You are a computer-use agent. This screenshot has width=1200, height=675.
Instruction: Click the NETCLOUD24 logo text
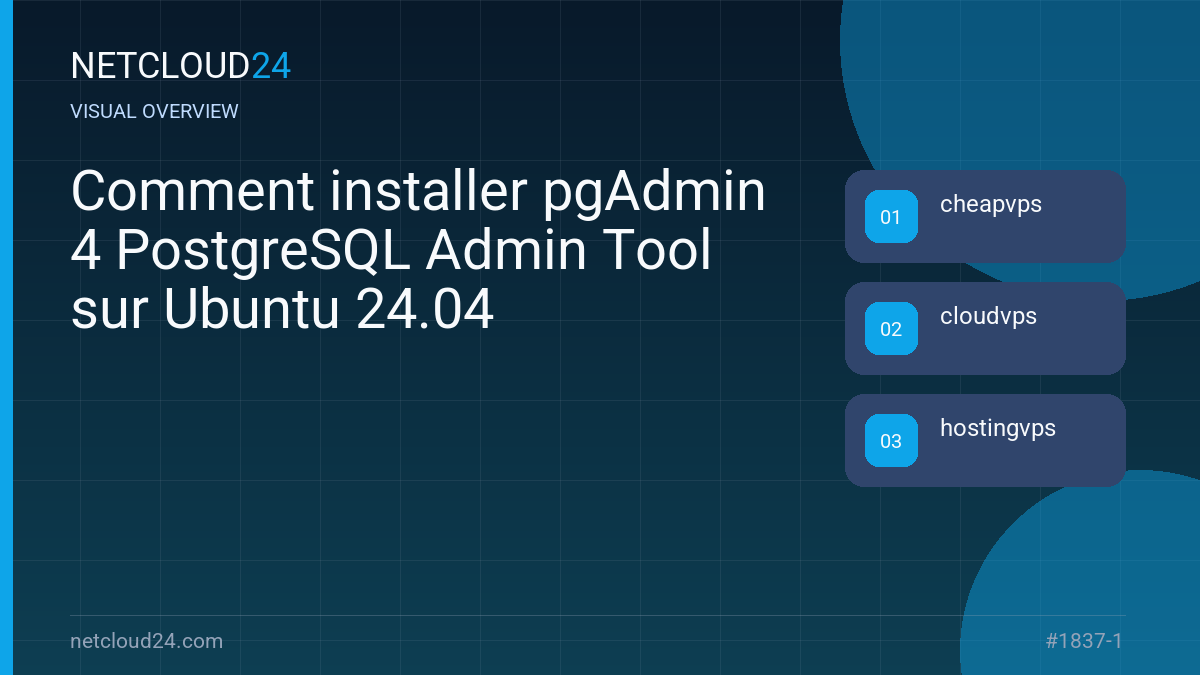point(181,66)
